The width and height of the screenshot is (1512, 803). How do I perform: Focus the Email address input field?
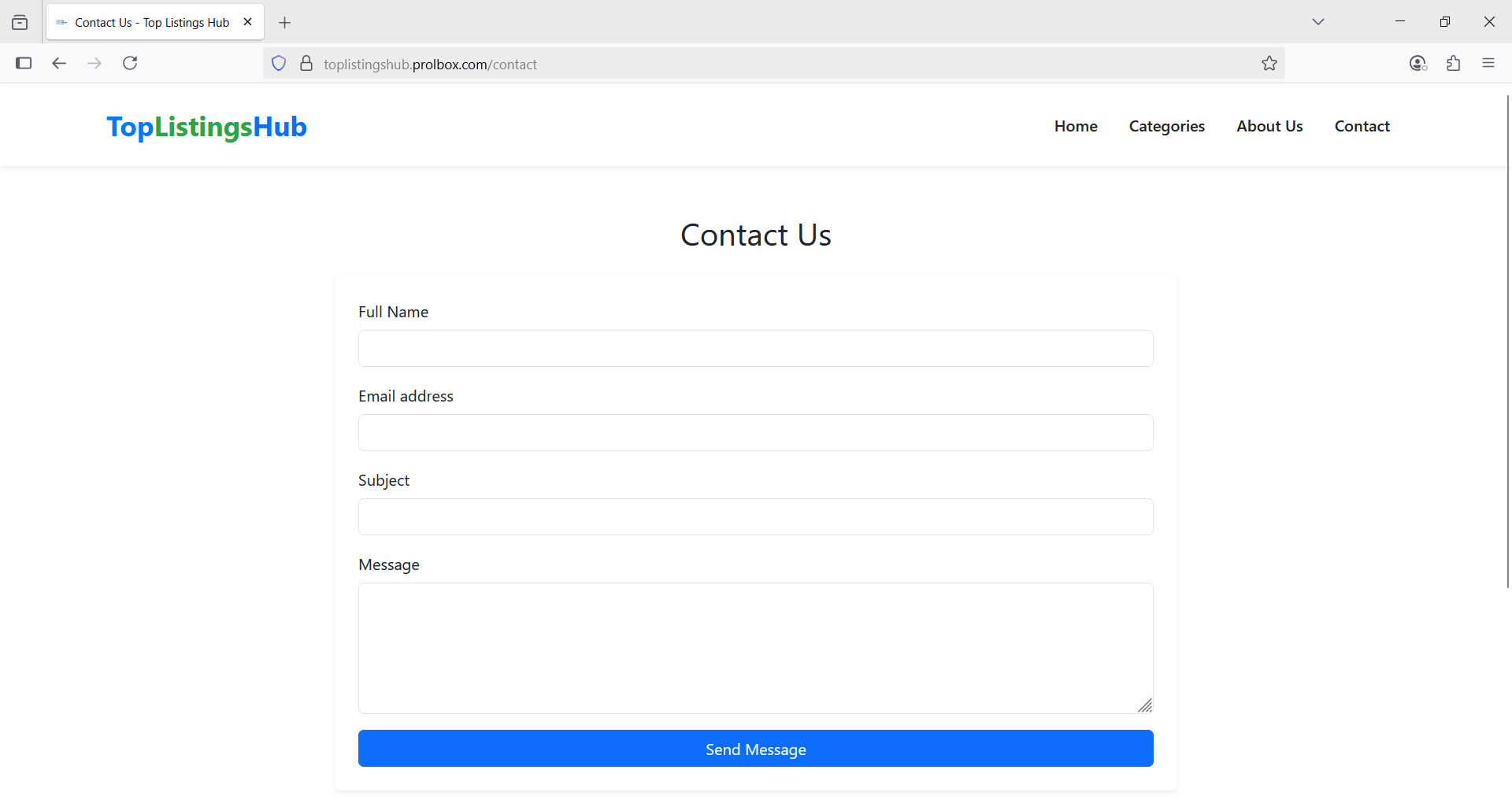(756, 432)
